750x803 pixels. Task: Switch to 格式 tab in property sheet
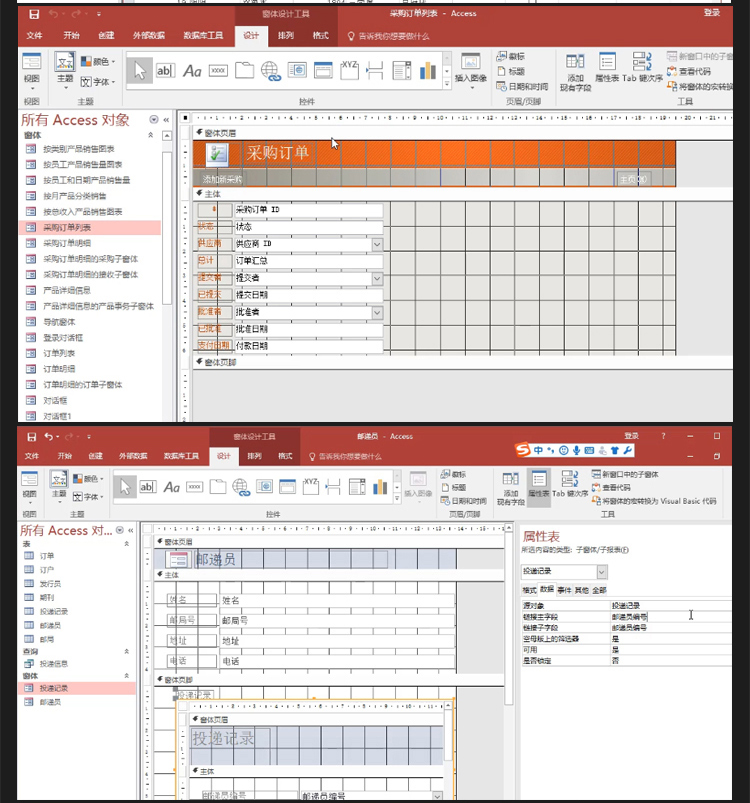[x=529, y=590]
